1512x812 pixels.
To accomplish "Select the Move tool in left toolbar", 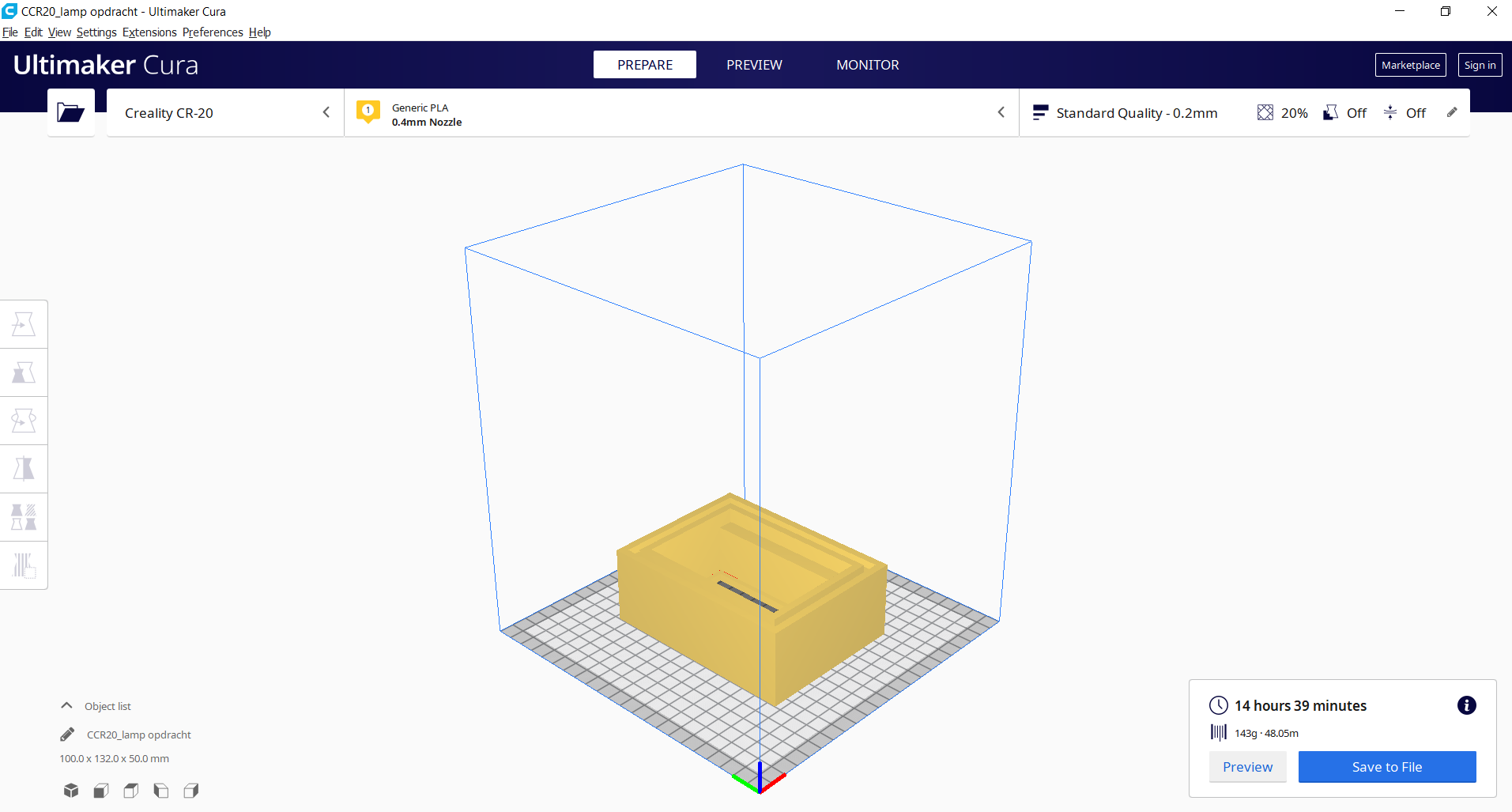I will [x=24, y=324].
